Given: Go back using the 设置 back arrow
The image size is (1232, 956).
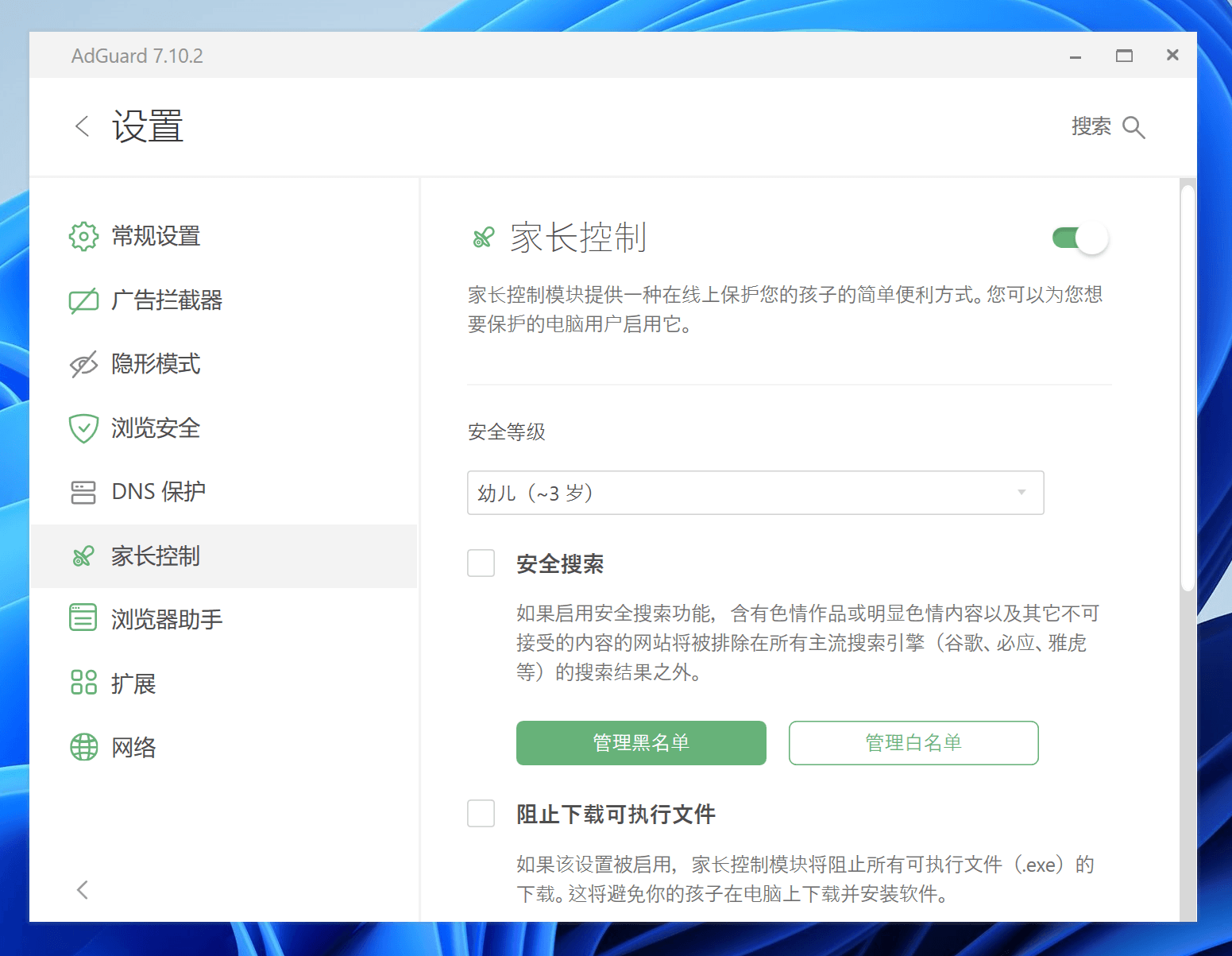Looking at the screenshot, I should point(81,126).
